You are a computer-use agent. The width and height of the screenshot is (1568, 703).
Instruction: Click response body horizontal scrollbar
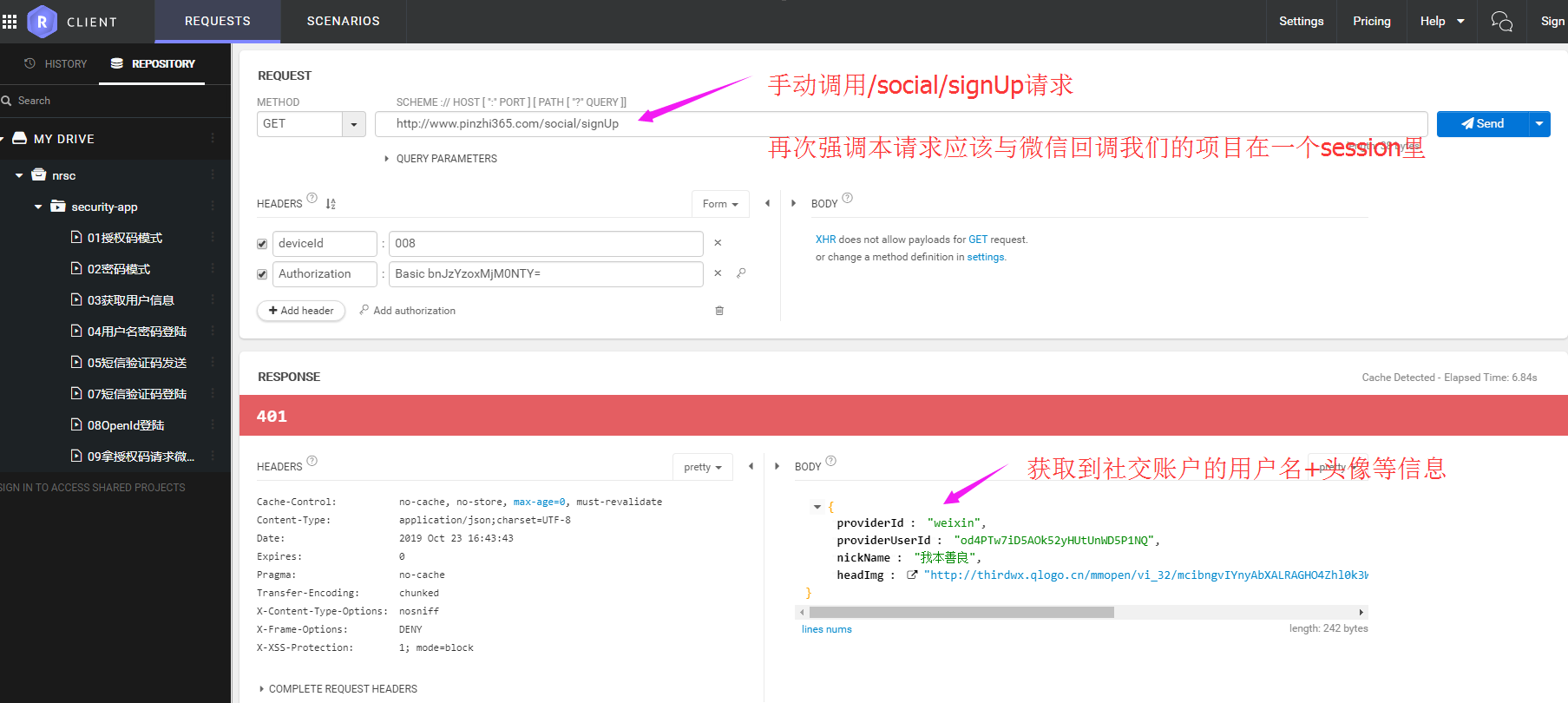tap(961, 612)
